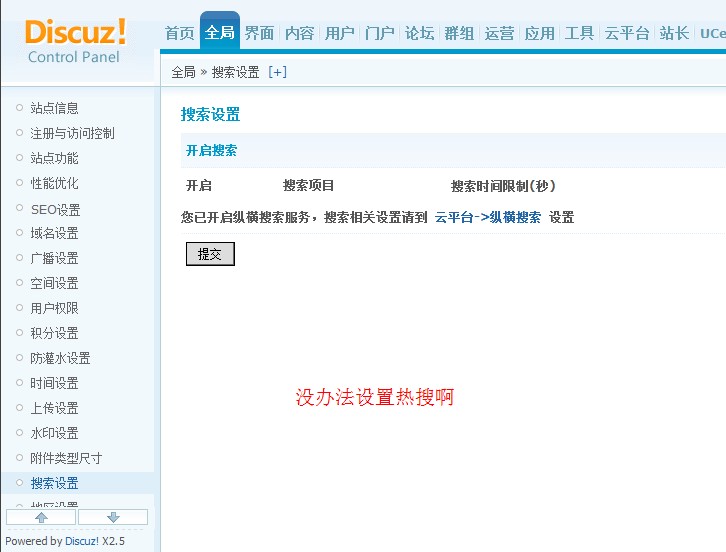Click the sidebar scroll down arrow

[113, 517]
